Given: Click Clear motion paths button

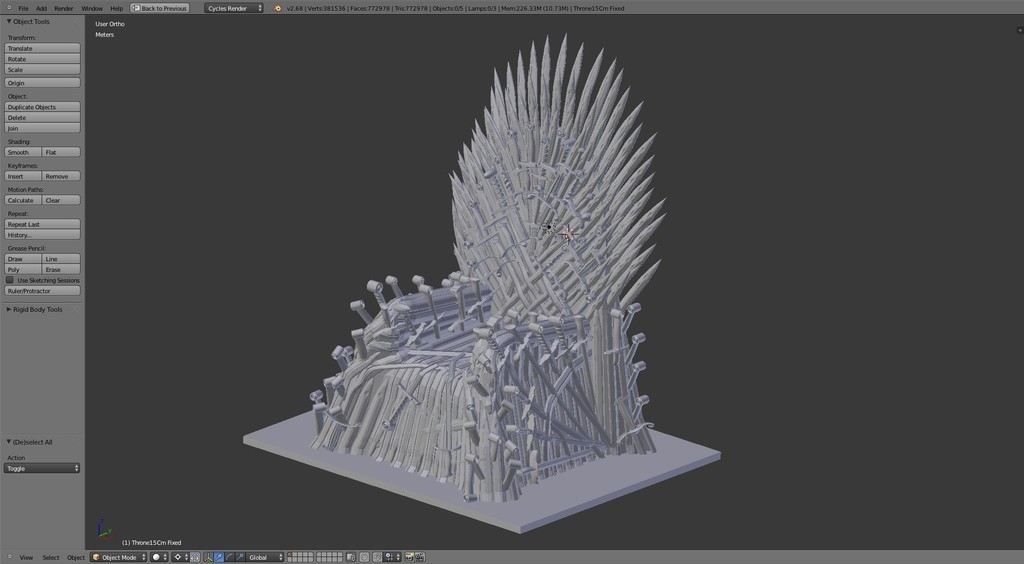Looking at the screenshot, I should (61, 200).
